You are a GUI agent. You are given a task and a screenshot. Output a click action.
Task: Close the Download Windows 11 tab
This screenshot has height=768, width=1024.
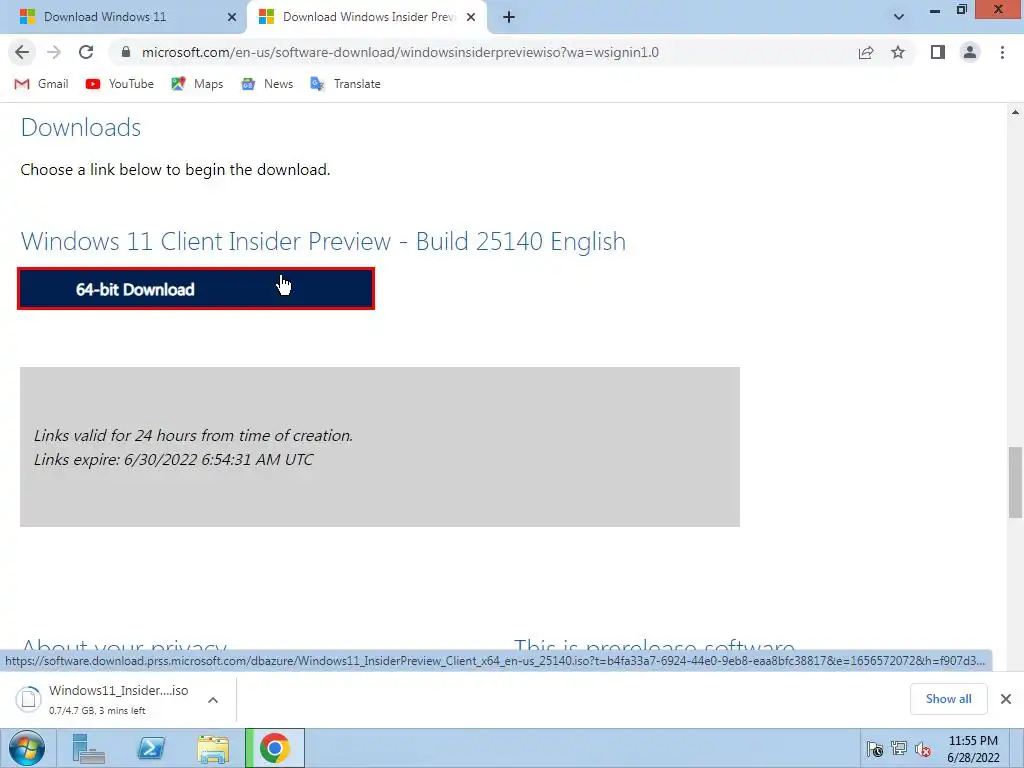click(232, 17)
